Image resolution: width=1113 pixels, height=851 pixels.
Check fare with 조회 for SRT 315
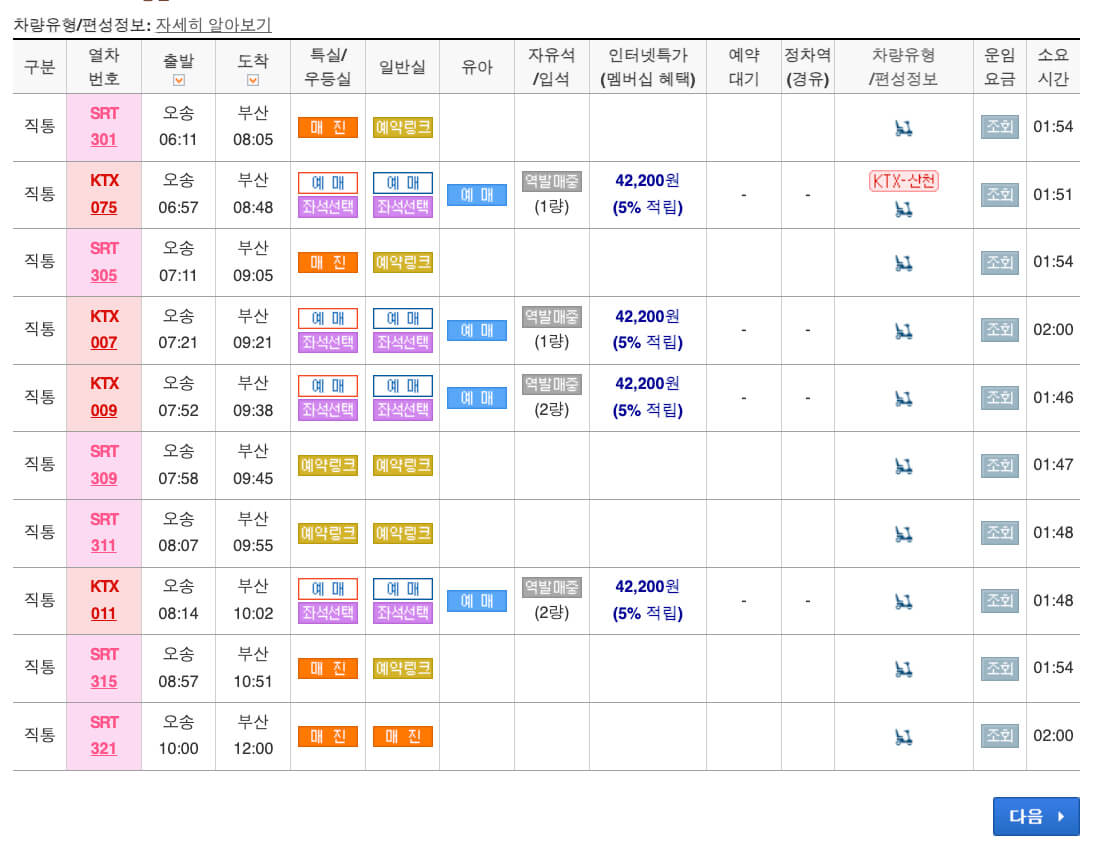pyautogui.click(x=999, y=669)
